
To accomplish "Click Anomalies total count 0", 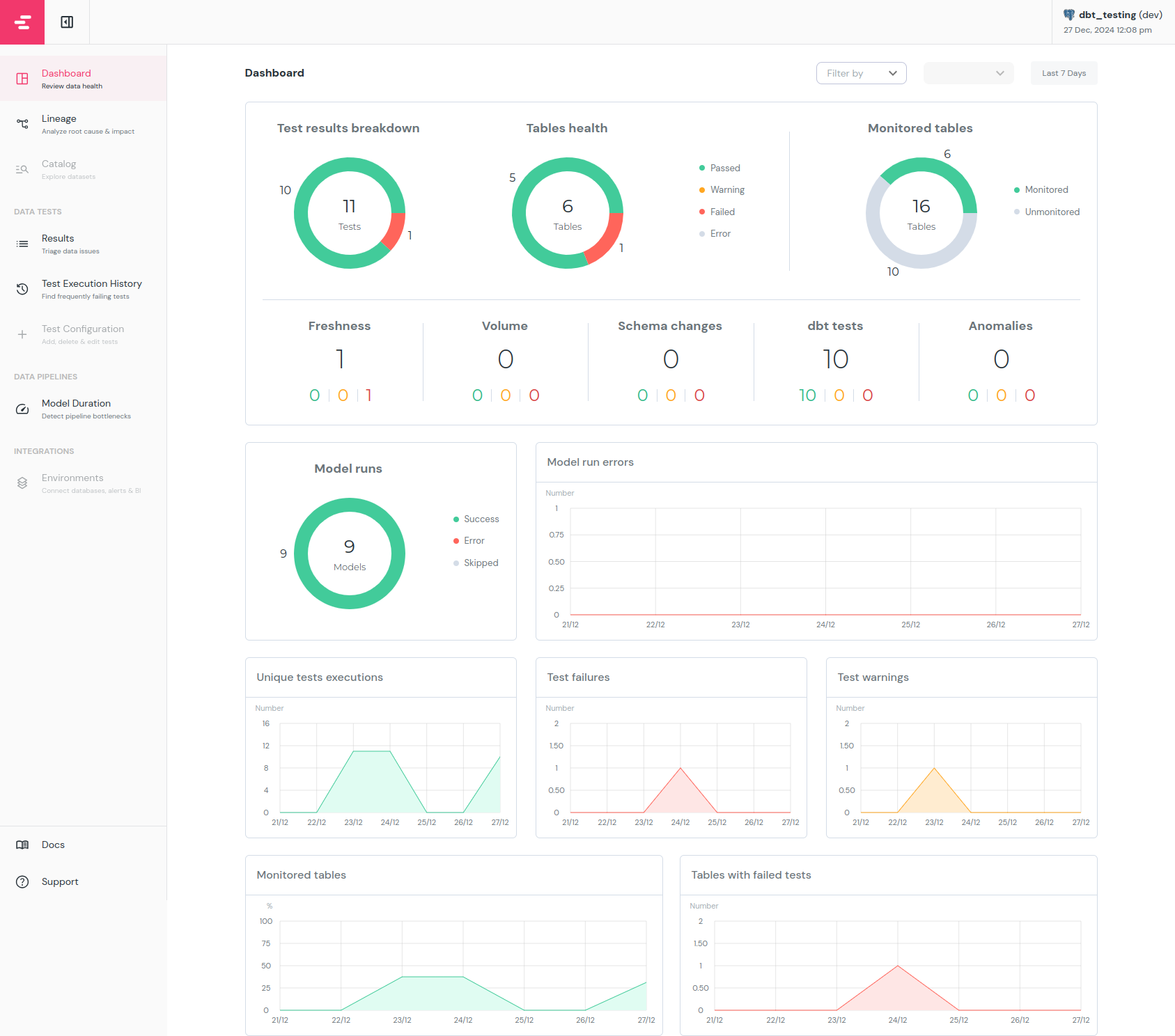I will pyautogui.click(x=1001, y=359).
